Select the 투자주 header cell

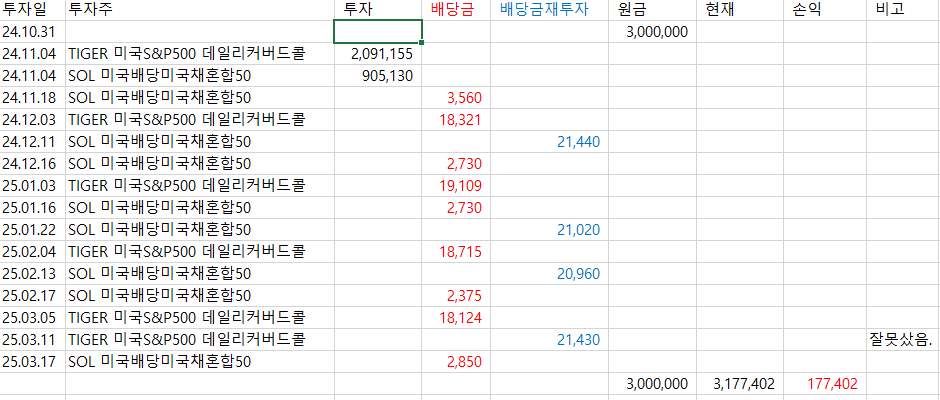[200, 10]
